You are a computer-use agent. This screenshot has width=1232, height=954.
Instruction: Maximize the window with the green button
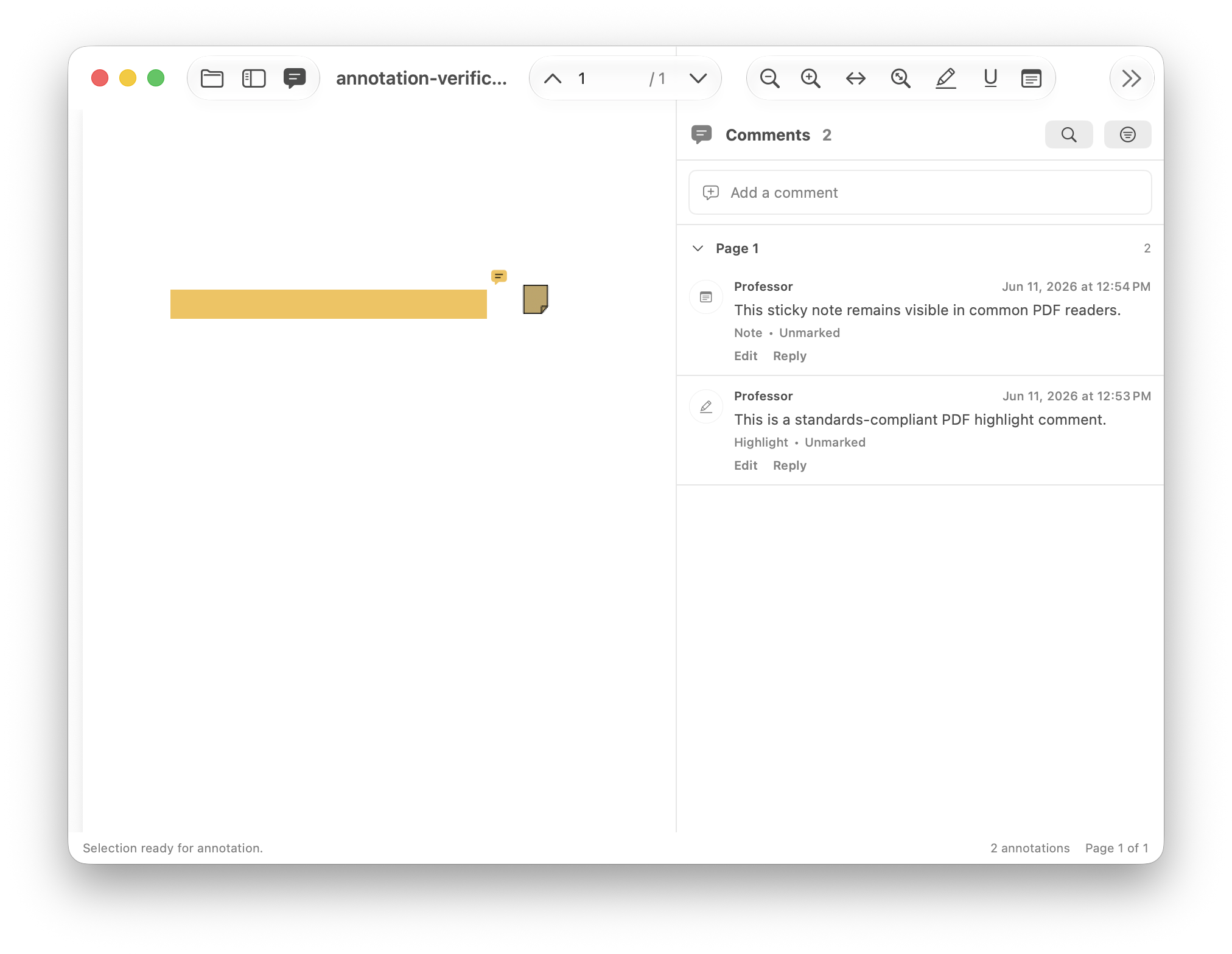click(156, 78)
